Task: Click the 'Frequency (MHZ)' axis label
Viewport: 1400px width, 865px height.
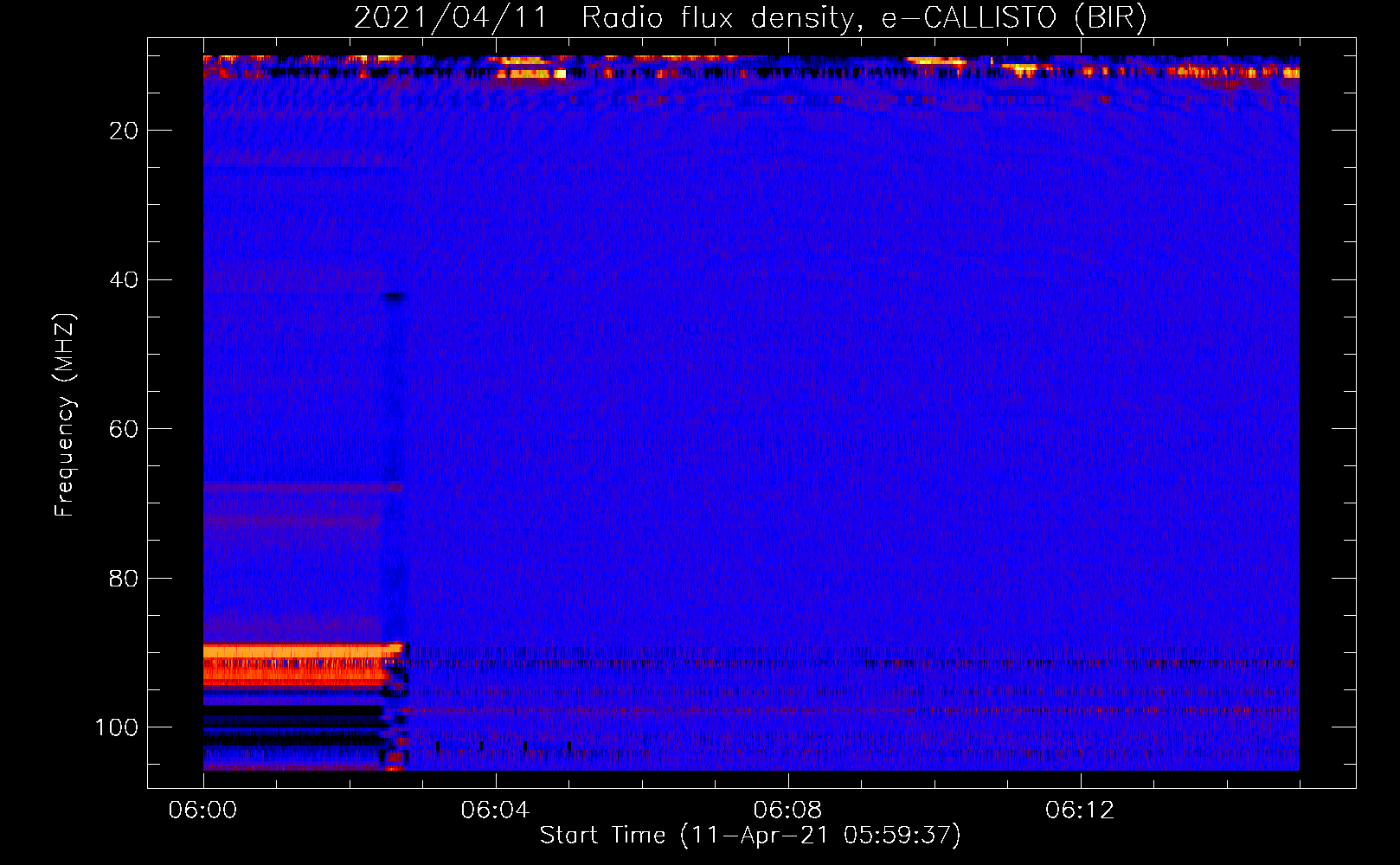Action: pos(65,414)
